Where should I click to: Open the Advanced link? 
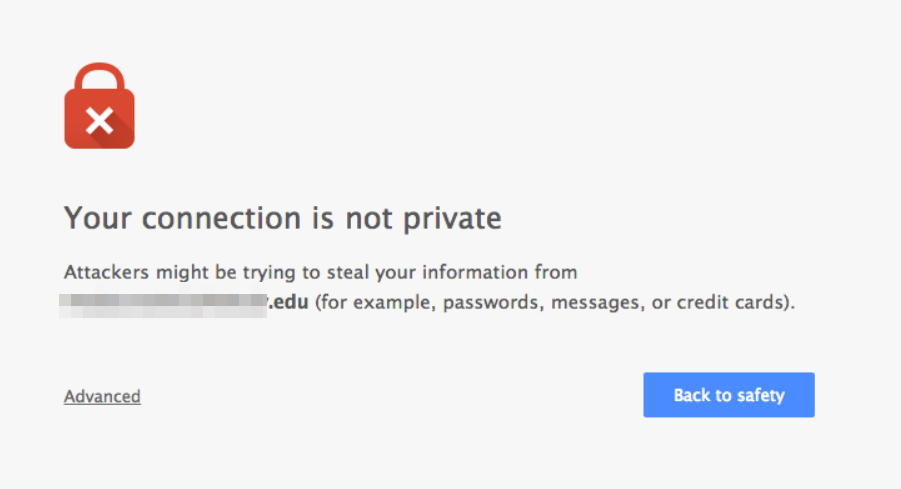pyautogui.click(x=102, y=396)
